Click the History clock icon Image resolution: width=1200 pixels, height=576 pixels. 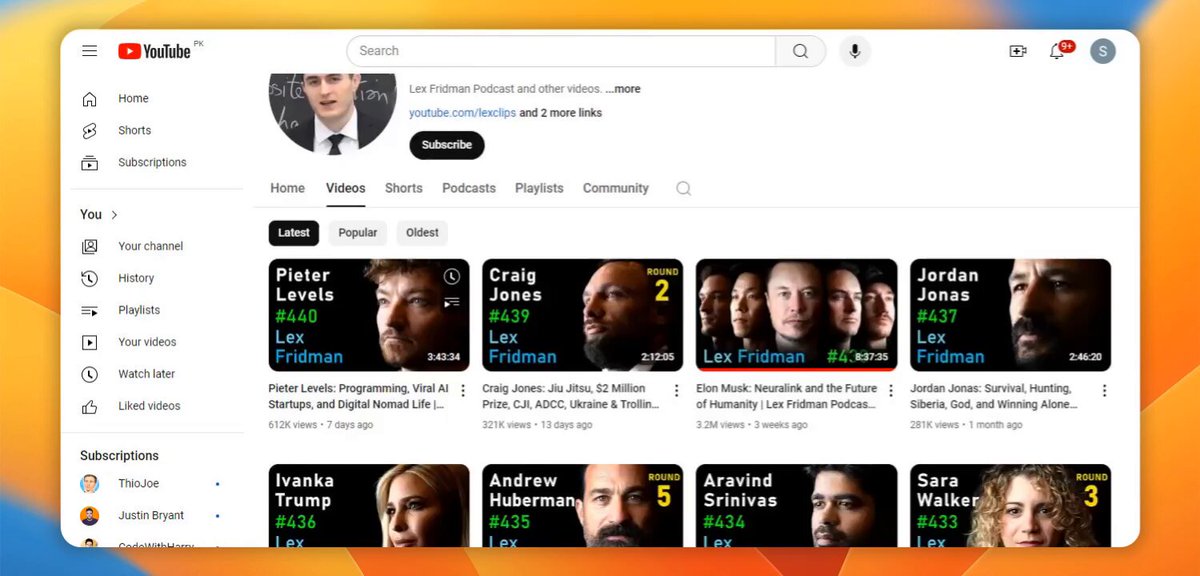[x=90, y=279]
